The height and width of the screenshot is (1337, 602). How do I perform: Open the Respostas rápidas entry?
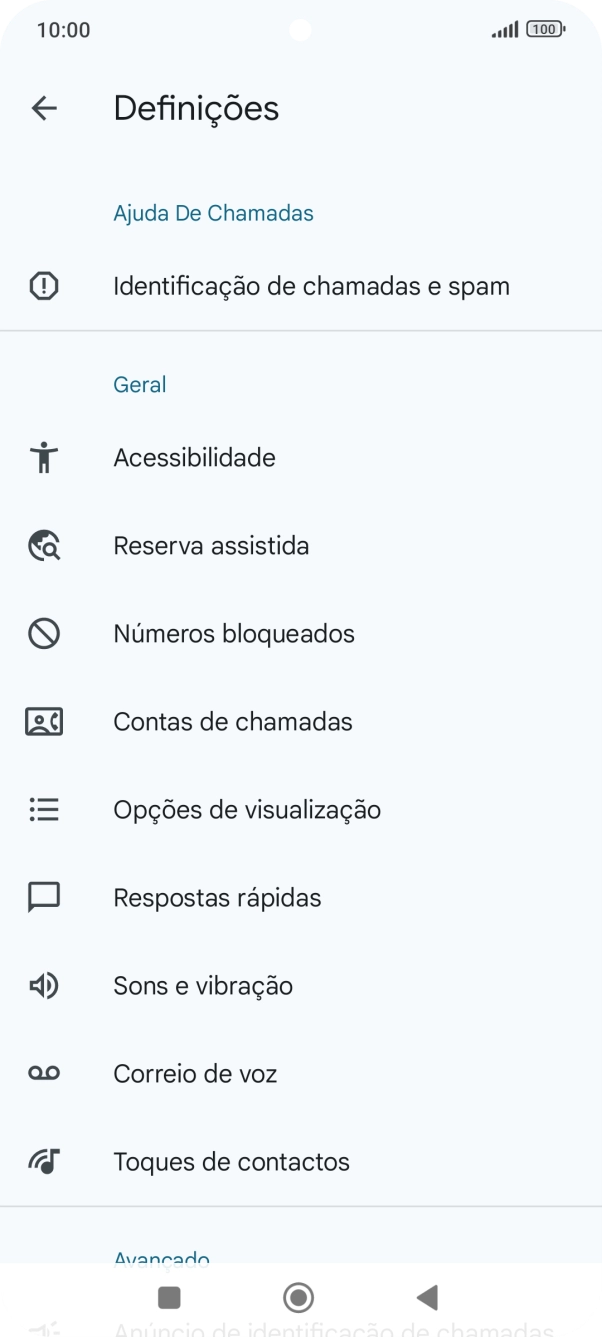217,897
